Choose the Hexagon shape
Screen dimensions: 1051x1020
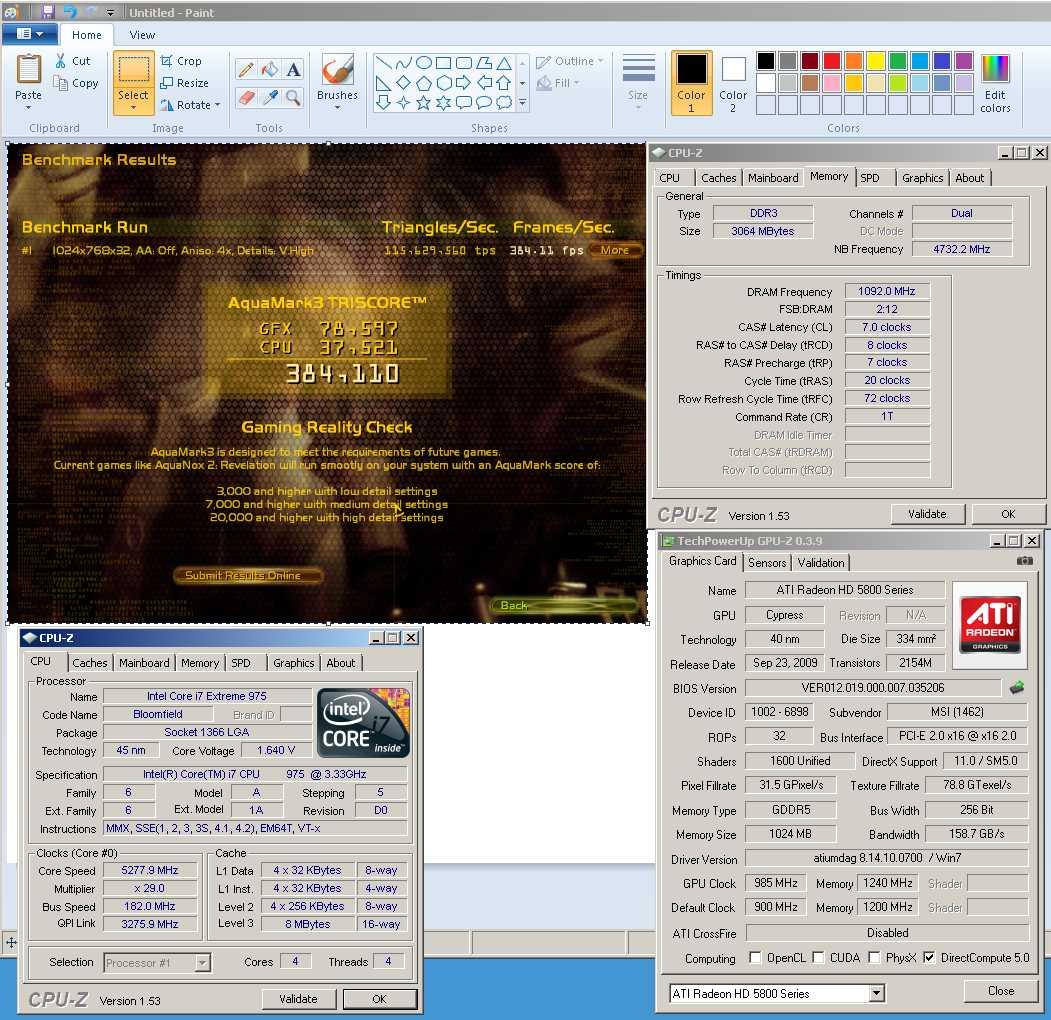[444, 83]
